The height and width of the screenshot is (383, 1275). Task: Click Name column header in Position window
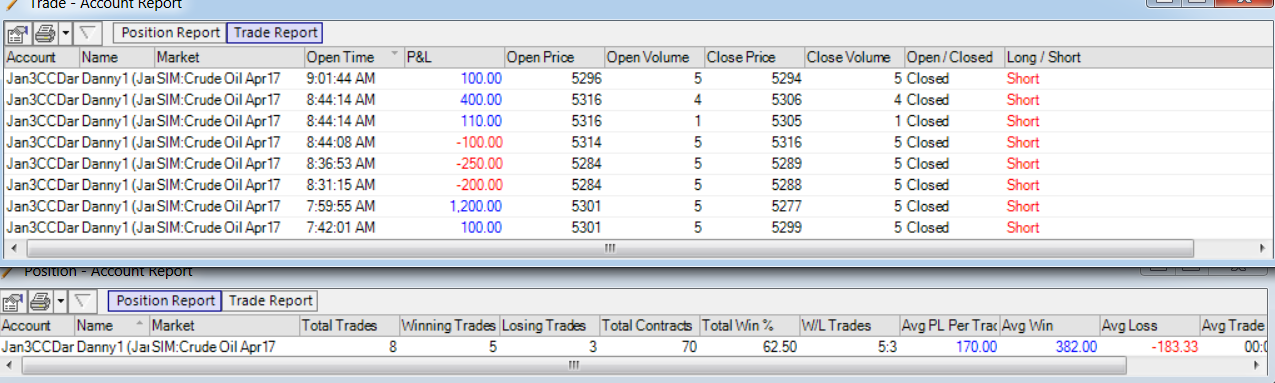[x=112, y=325]
